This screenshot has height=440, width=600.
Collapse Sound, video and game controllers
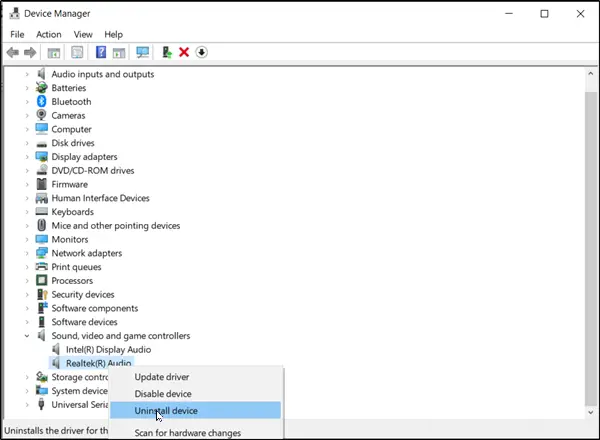click(x=27, y=336)
